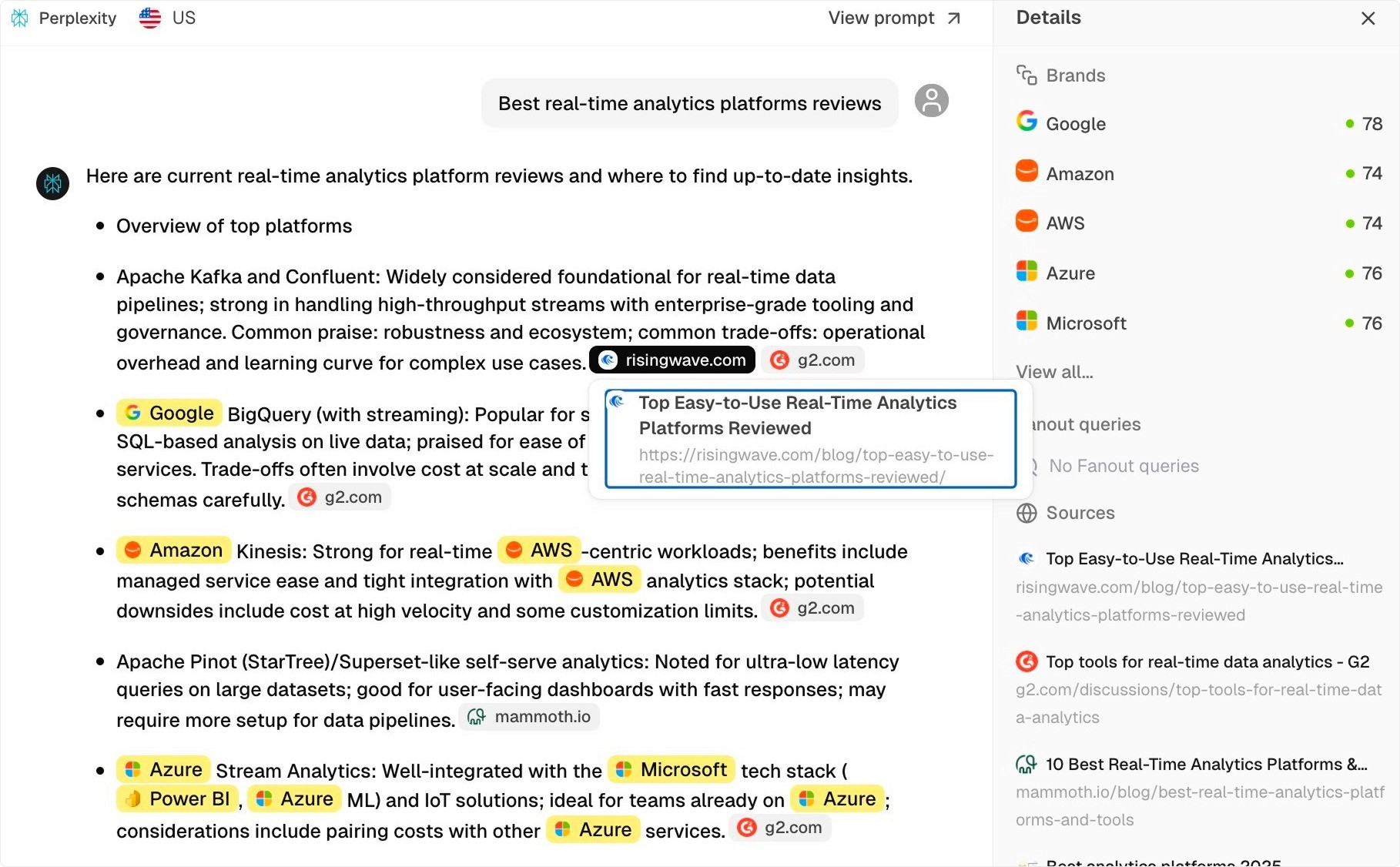Viewport: 1400px width, 867px height.
Task: Click the 'Overview of top platforms' bullet
Action: point(234,226)
